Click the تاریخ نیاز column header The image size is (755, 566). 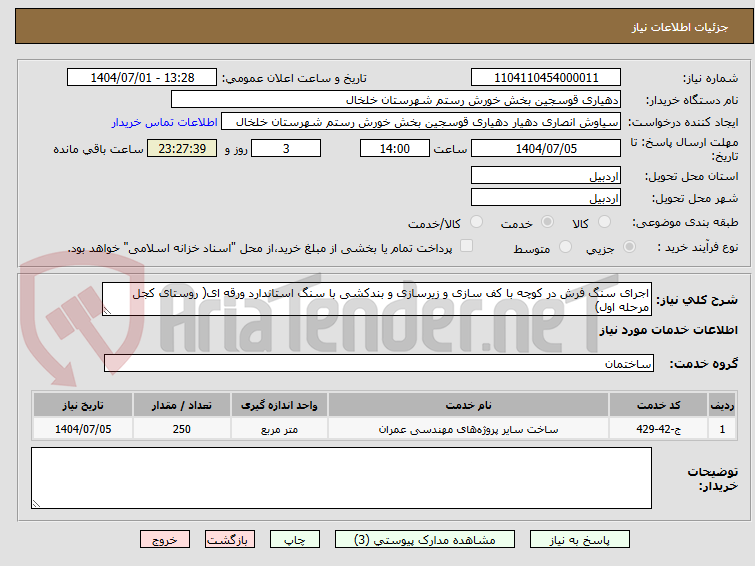83,405
